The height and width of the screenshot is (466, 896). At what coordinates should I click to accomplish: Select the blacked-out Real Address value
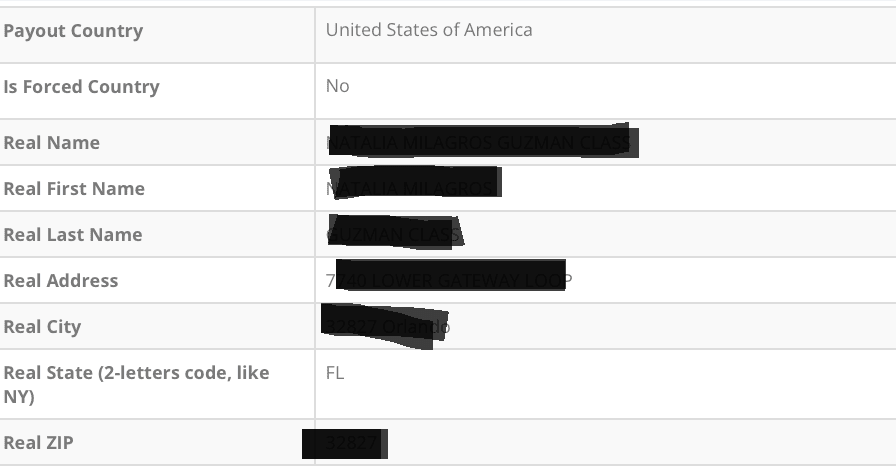click(x=450, y=279)
